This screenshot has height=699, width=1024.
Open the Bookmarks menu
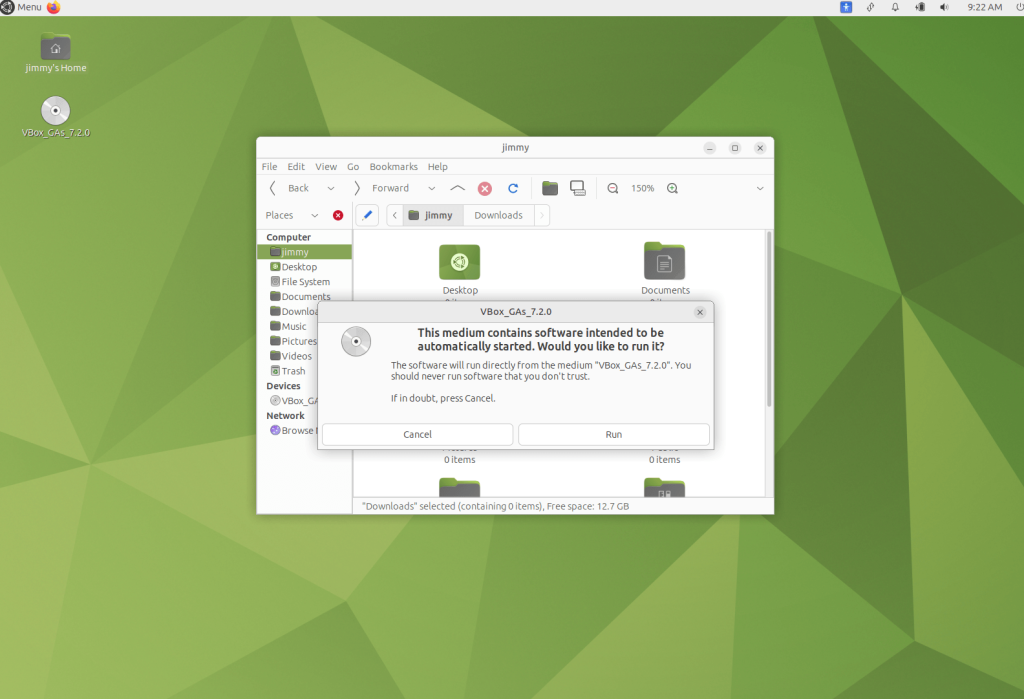[x=393, y=167]
